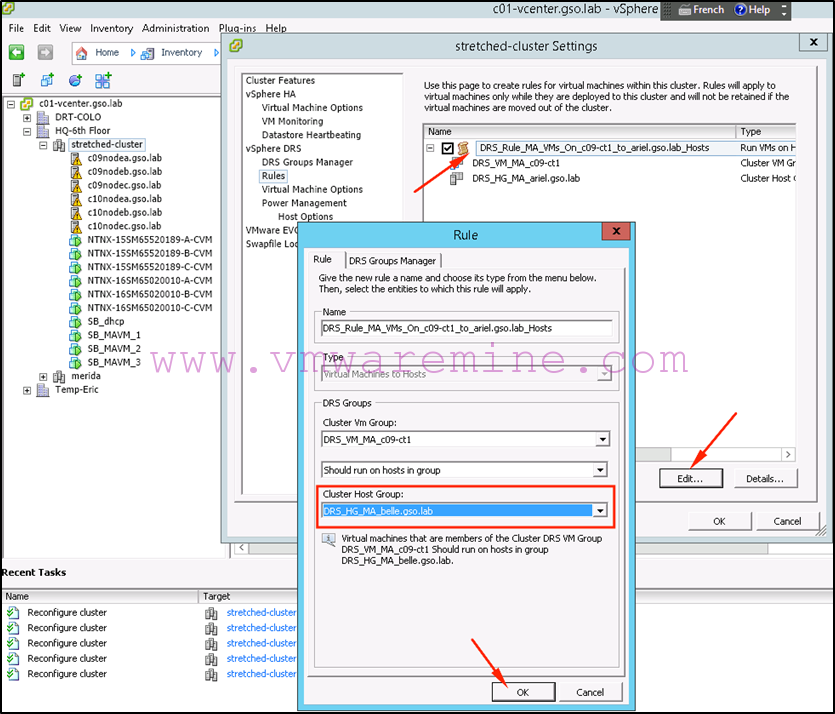The width and height of the screenshot is (835, 714).
Task: Select Power Management settings item
Action: 304,203
